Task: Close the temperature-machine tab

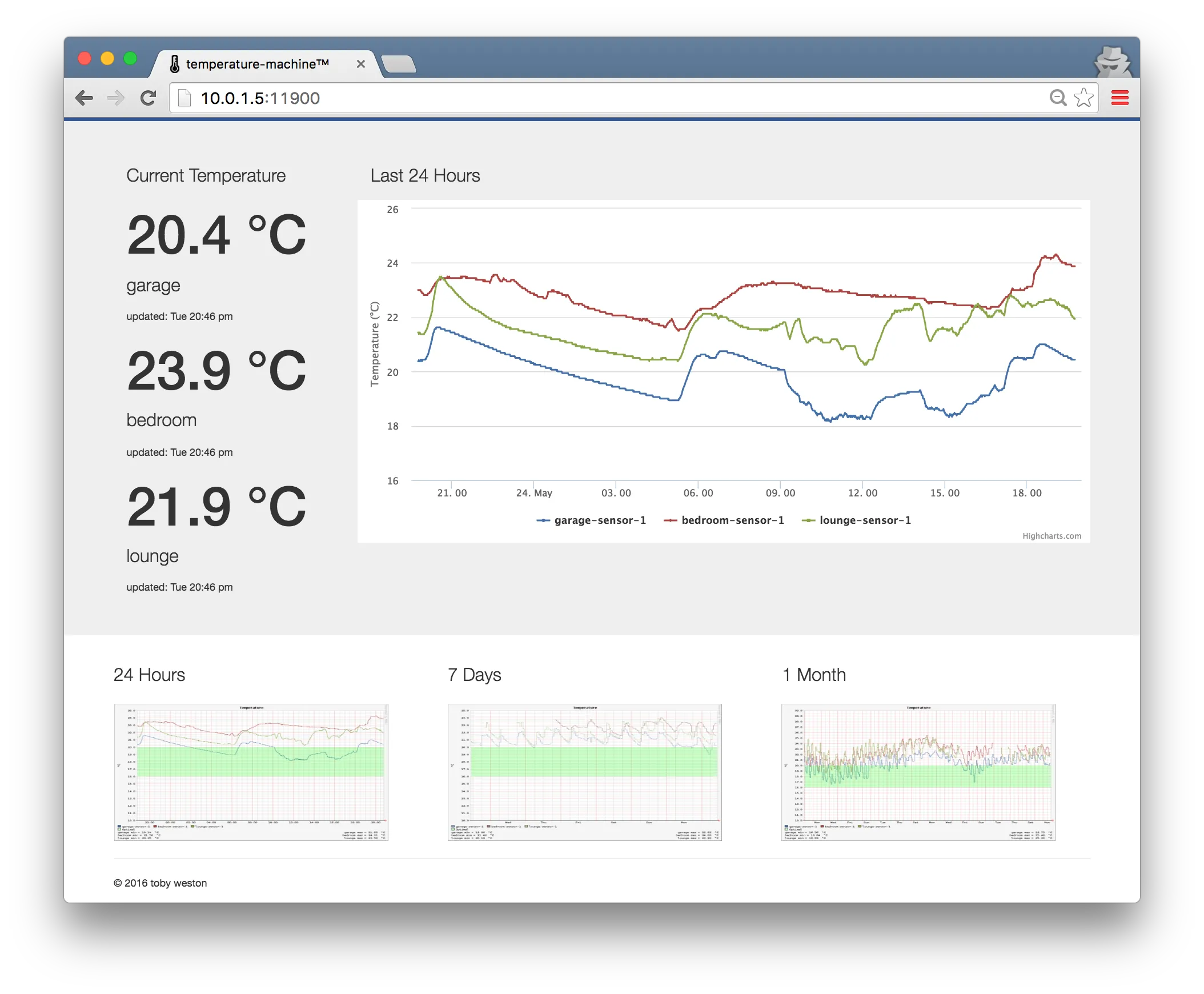Action: pyautogui.click(x=360, y=63)
